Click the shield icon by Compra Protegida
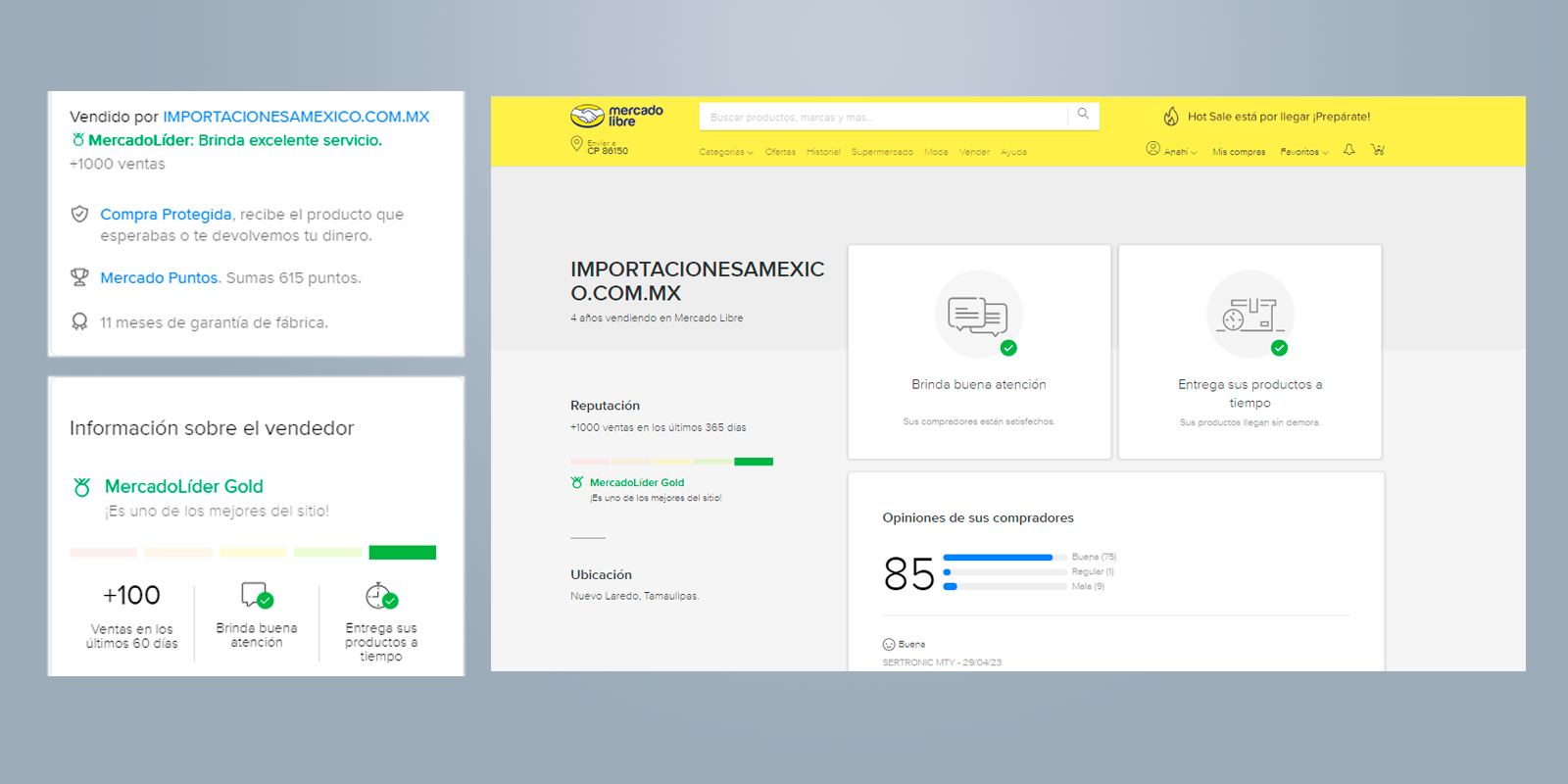This screenshot has width=1568, height=784. click(80, 214)
